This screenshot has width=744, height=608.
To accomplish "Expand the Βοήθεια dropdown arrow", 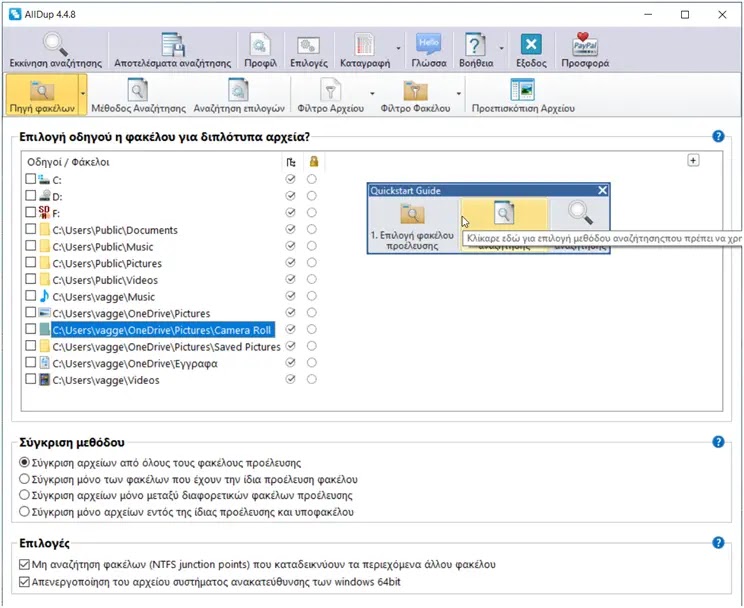I will pyautogui.click(x=502, y=48).
